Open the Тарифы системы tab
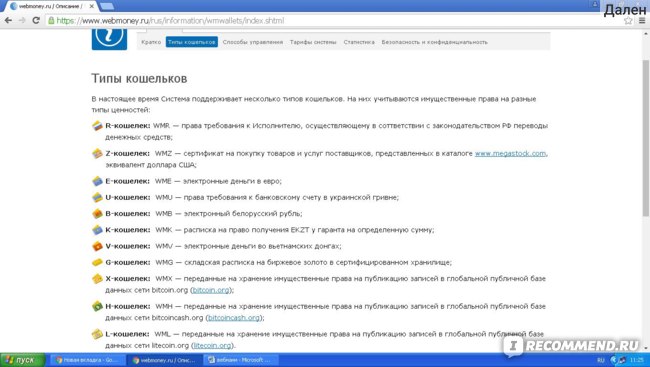Screen dimensions: 650x367 coord(313,42)
